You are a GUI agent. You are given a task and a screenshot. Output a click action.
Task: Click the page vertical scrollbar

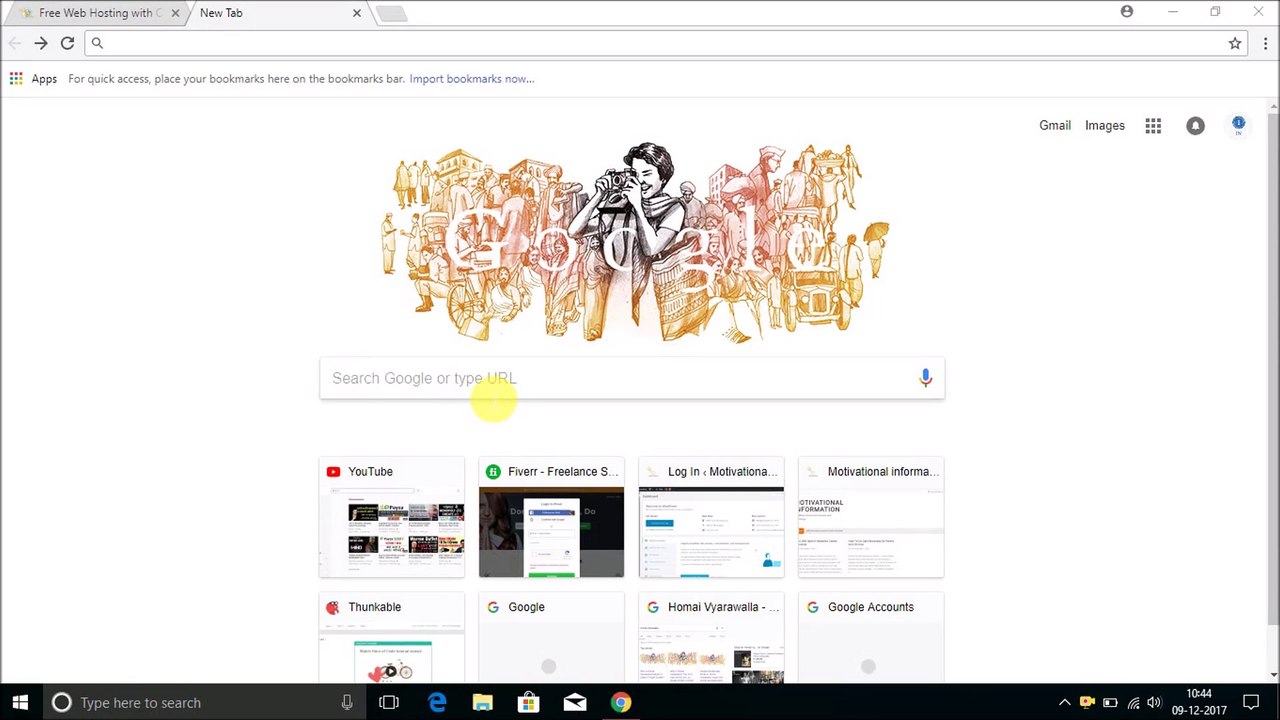tap(1272, 390)
